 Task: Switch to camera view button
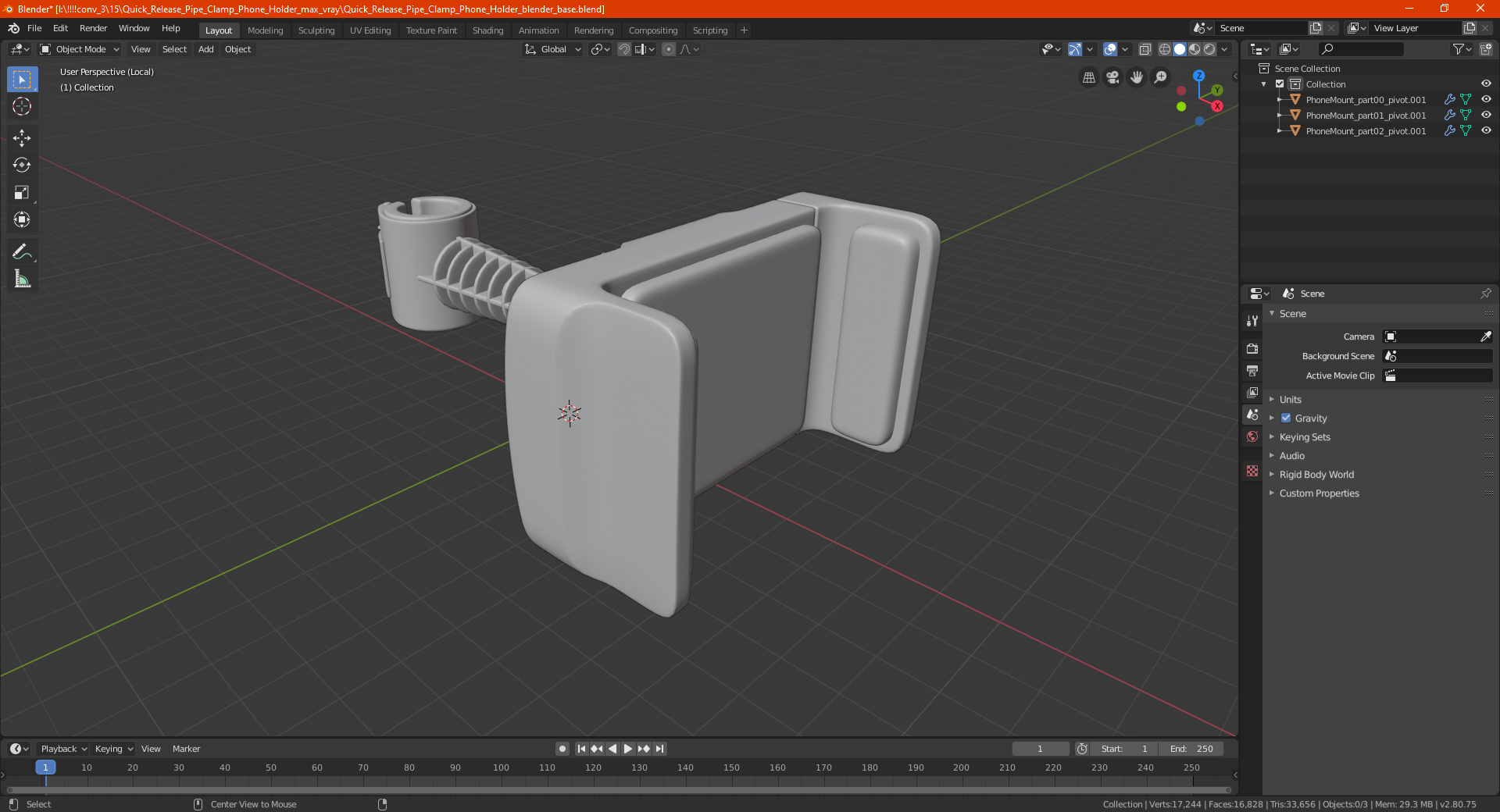point(1112,77)
